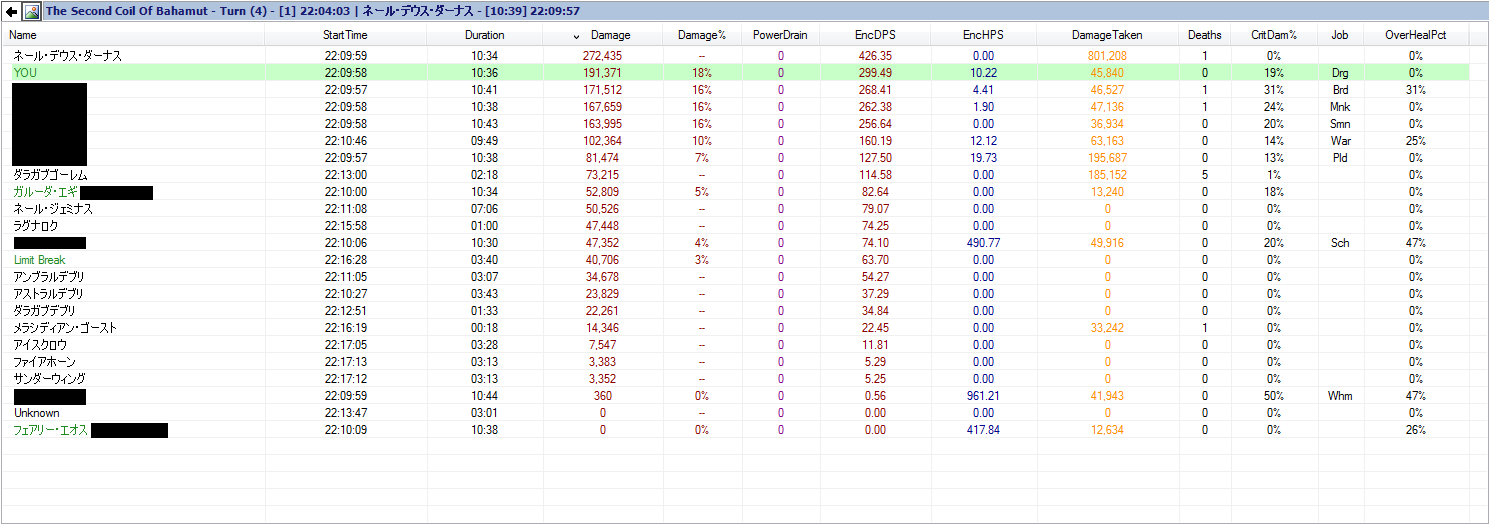The image size is (1490, 529).
Task: Sort by the OverHealPct column header
Action: (1416, 35)
